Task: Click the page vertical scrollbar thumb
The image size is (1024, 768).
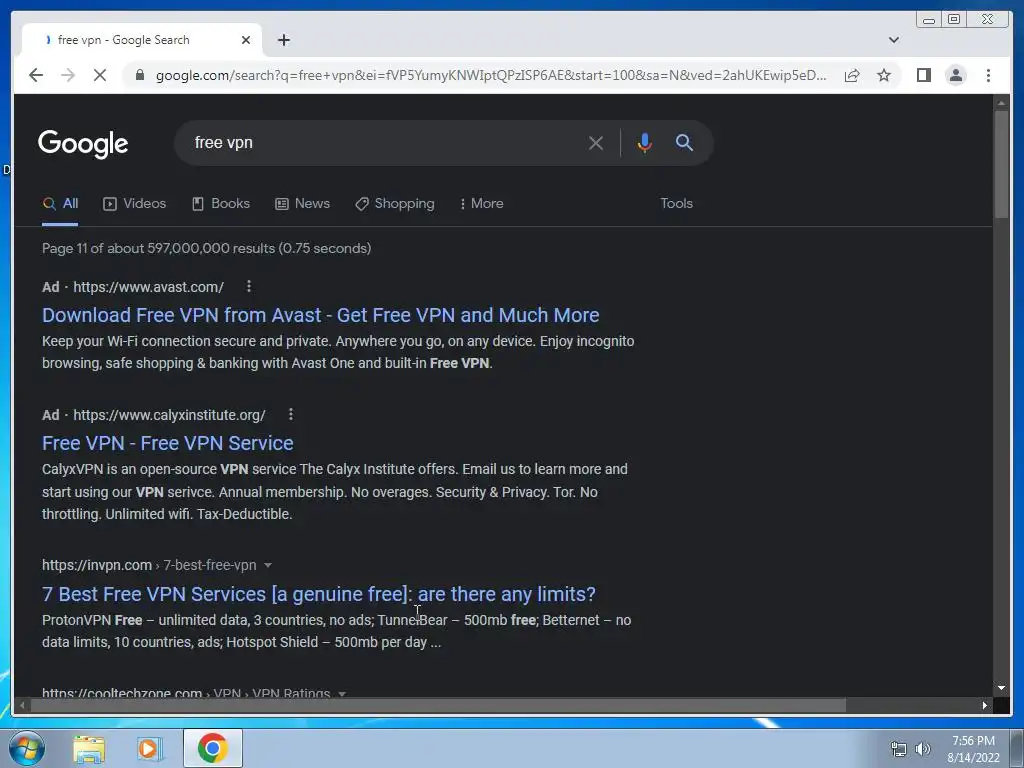Action: point(1001,163)
